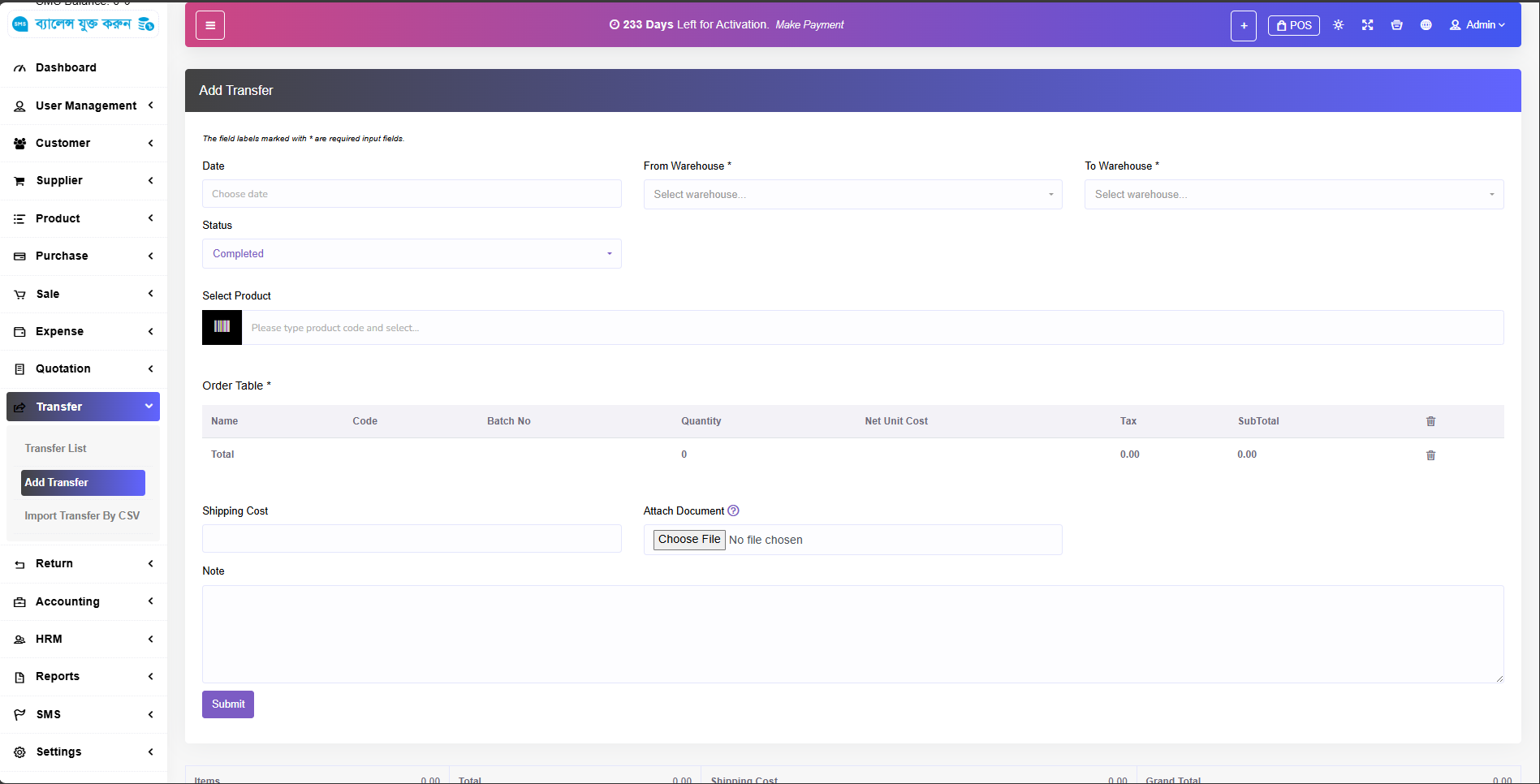Click the Choose File button

coord(689,540)
